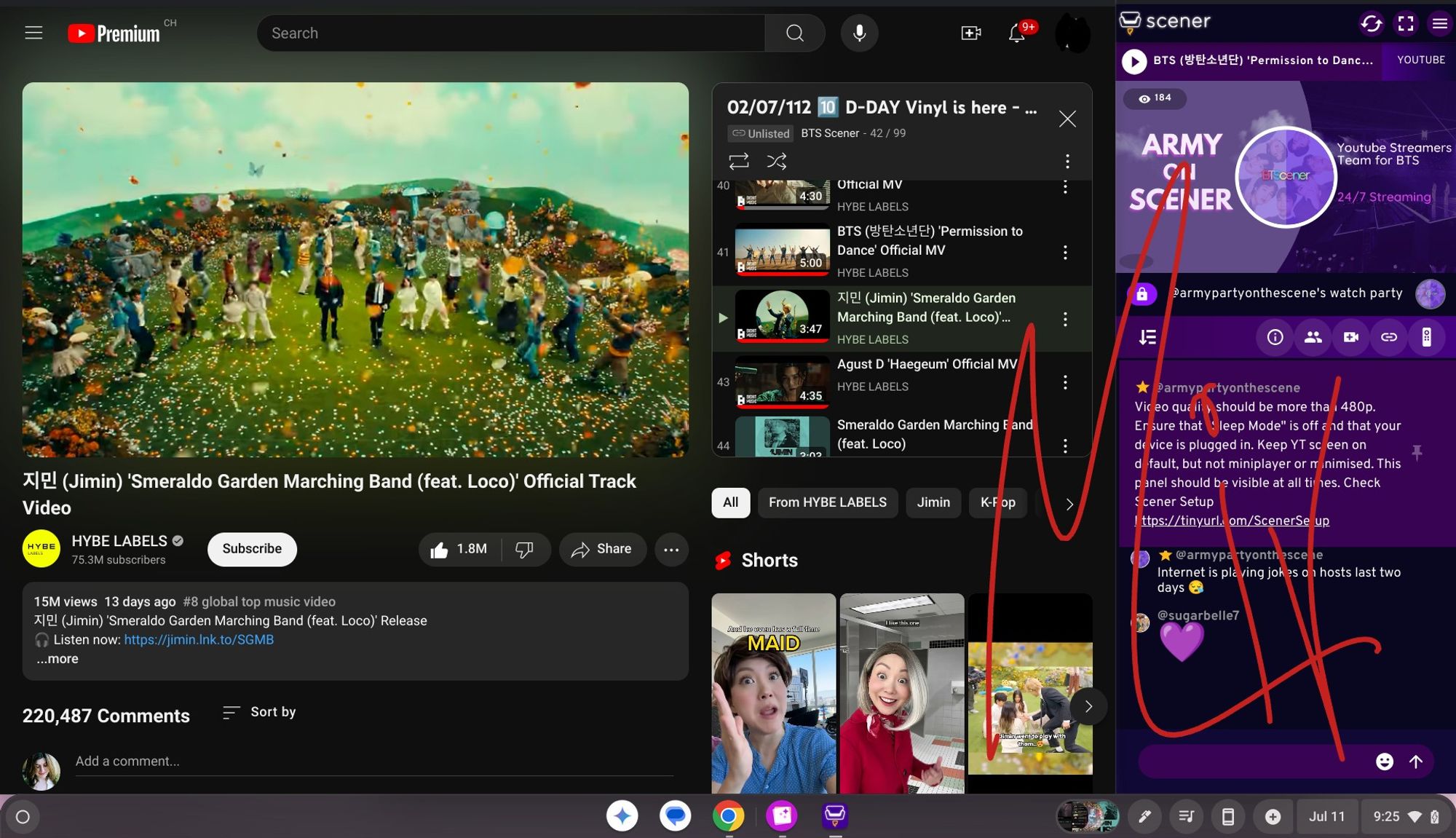Open the YouTube hamburger guide menu
Image resolution: width=1456 pixels, height=838 pixels.
pos(33,33)
